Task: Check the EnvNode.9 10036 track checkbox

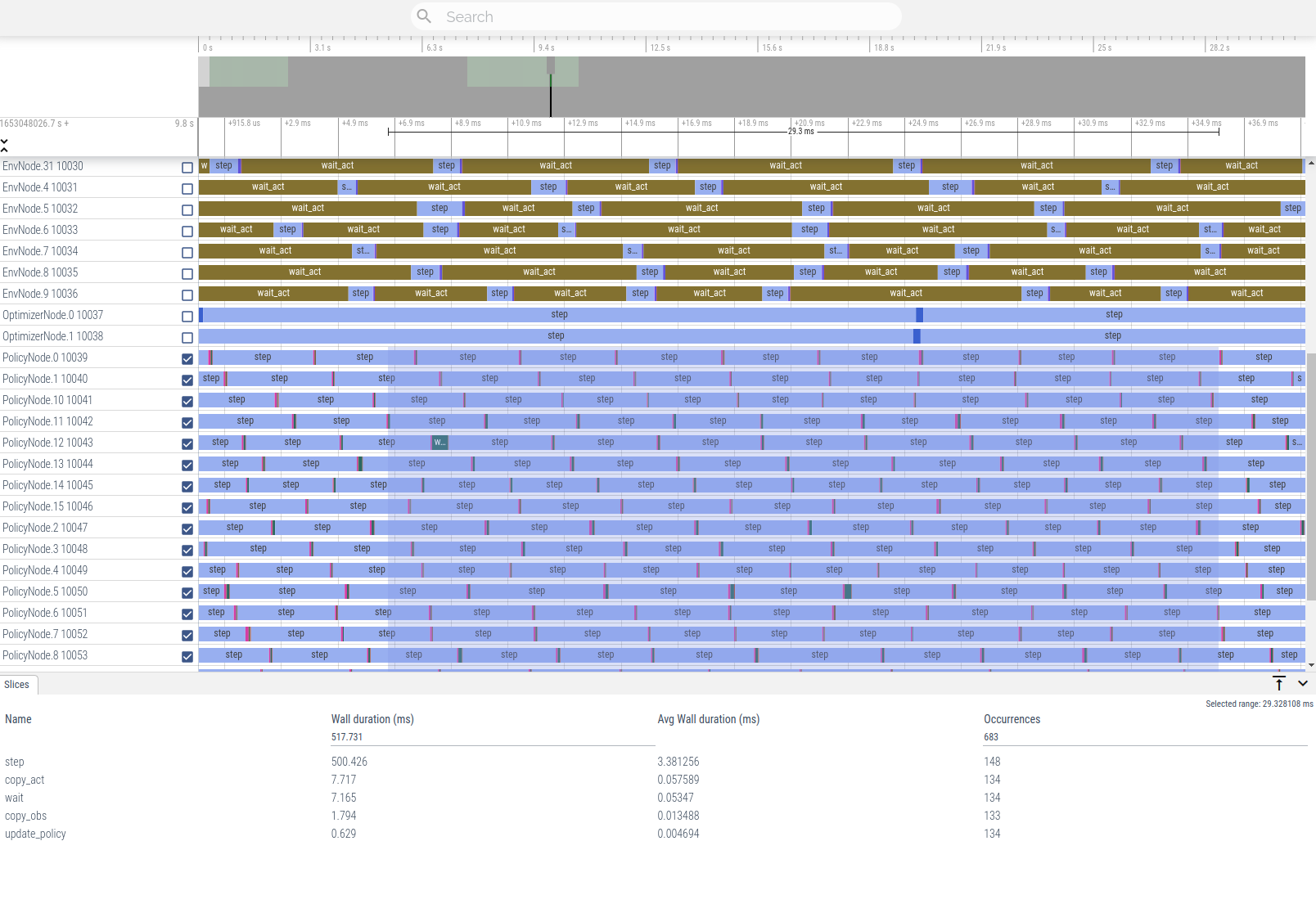Action: (187, 295)
